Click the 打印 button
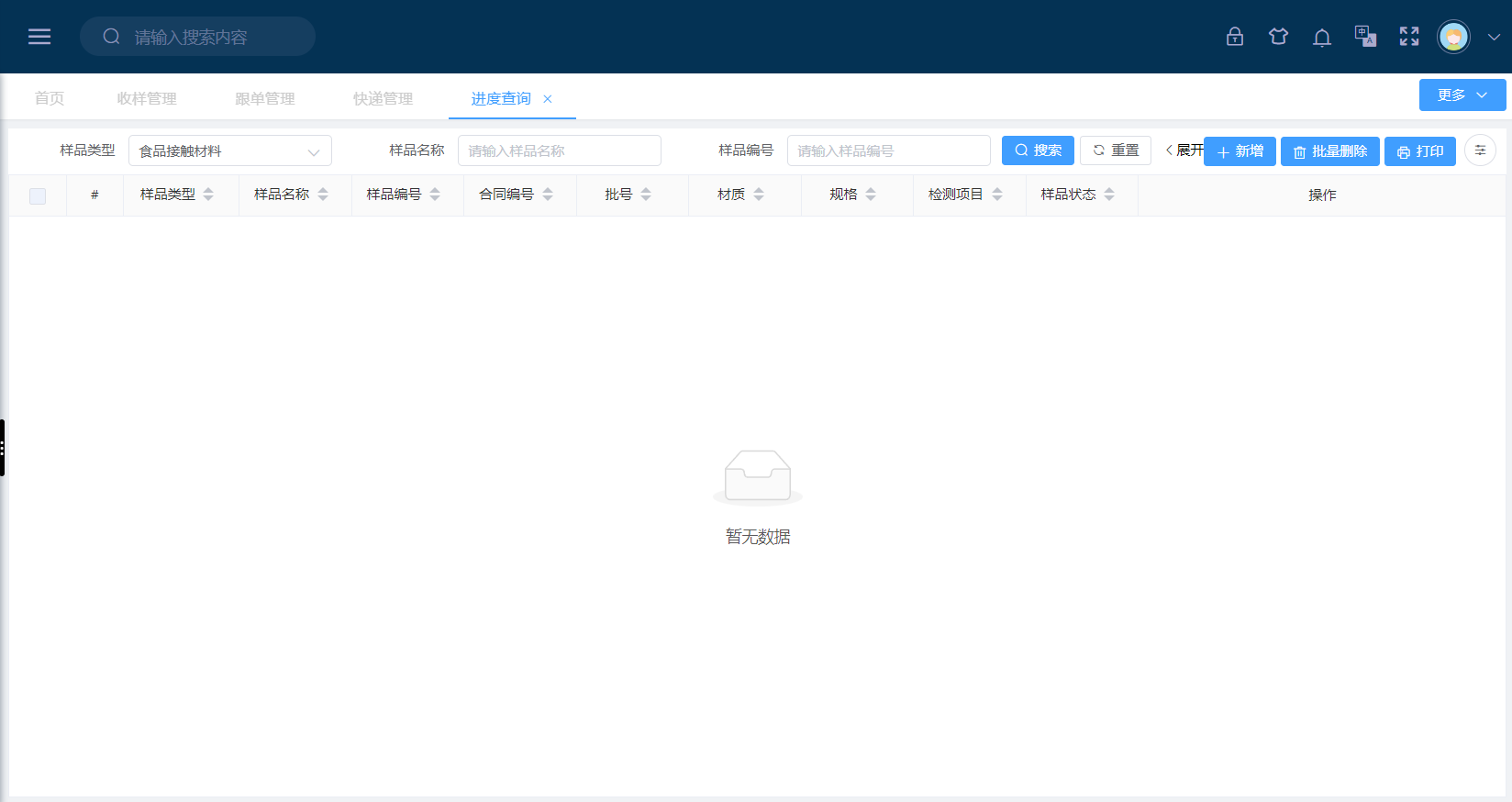Screen dimensions: 1512x802 [x=1420, y=151]
